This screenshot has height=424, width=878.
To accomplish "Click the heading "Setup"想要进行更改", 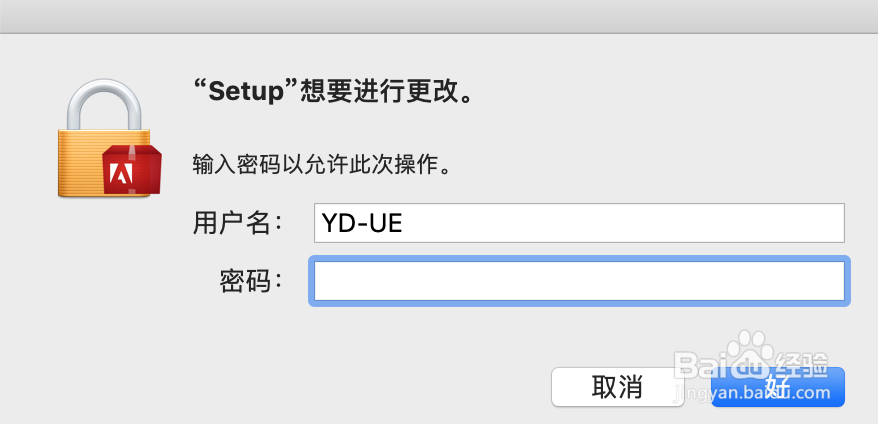I will click(333, 91).
